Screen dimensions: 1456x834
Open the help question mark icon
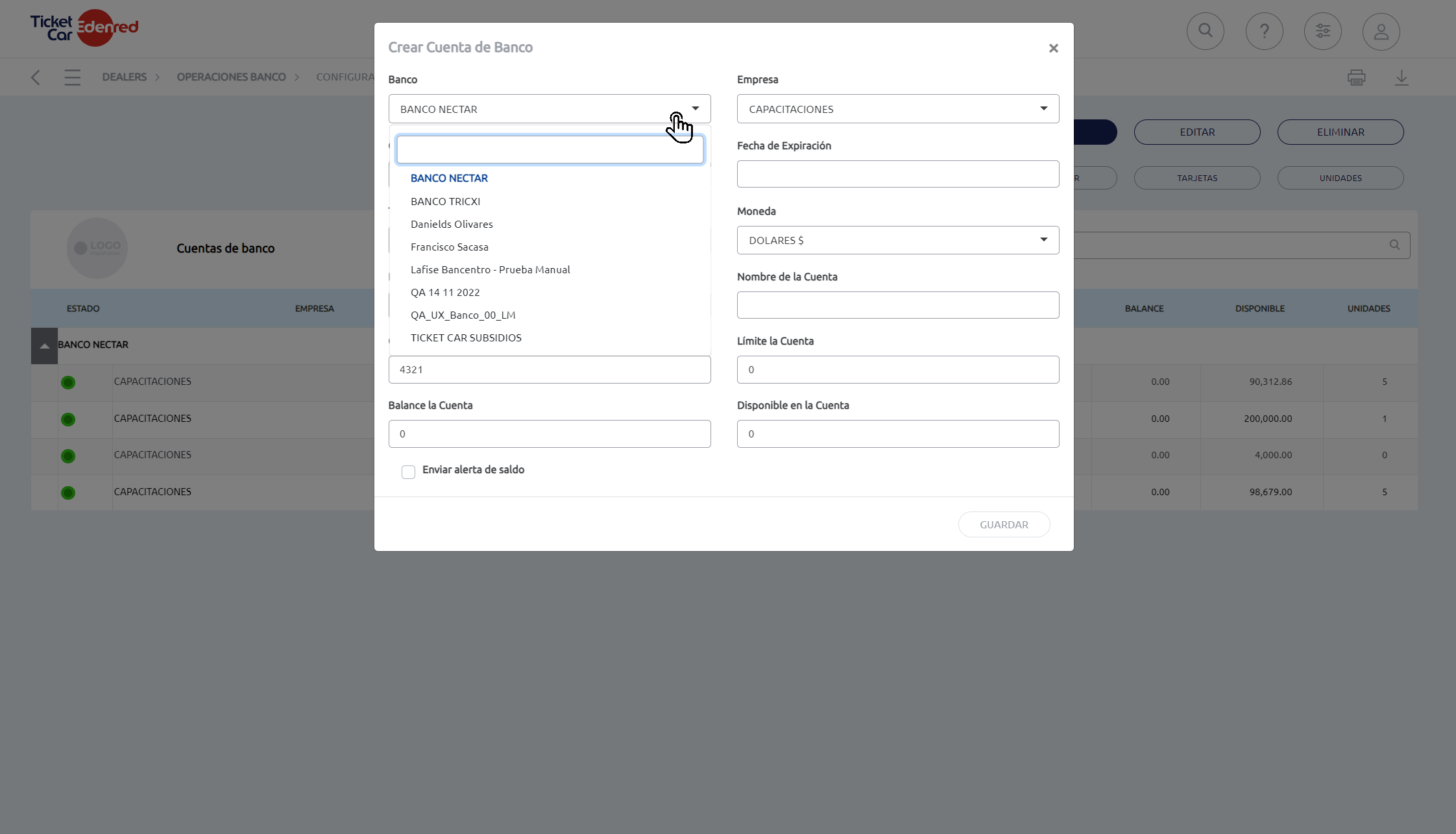coord(1265,31)
